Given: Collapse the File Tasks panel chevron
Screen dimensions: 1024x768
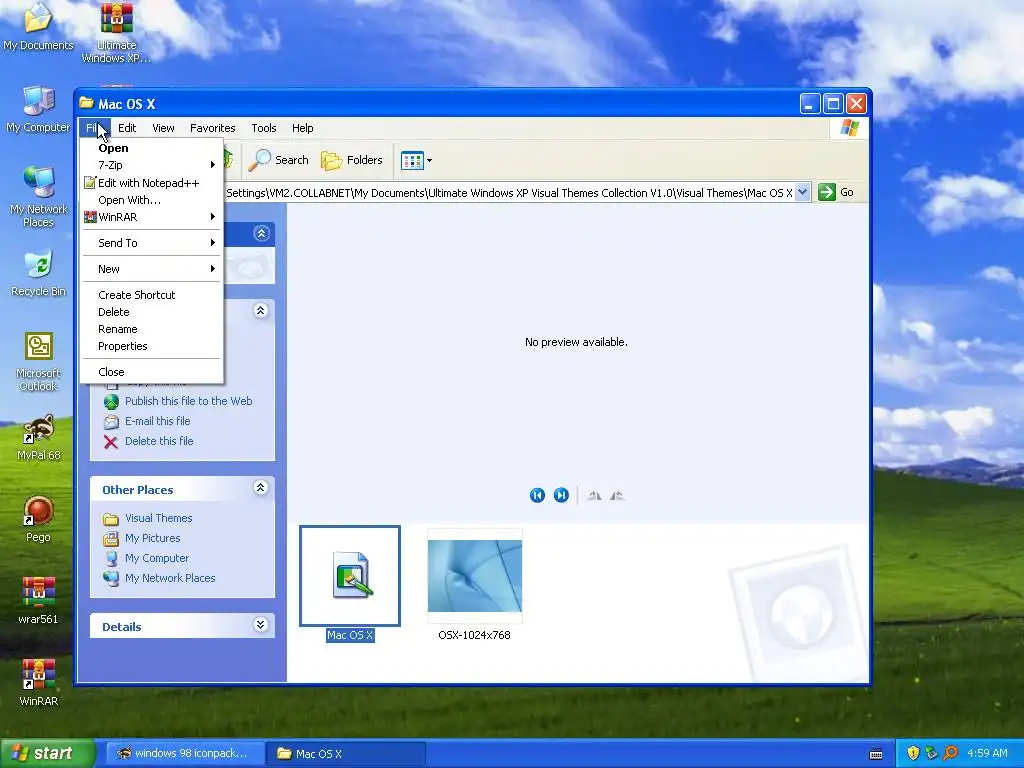Looking at the screenshot, I should click(x=261, y=310).
